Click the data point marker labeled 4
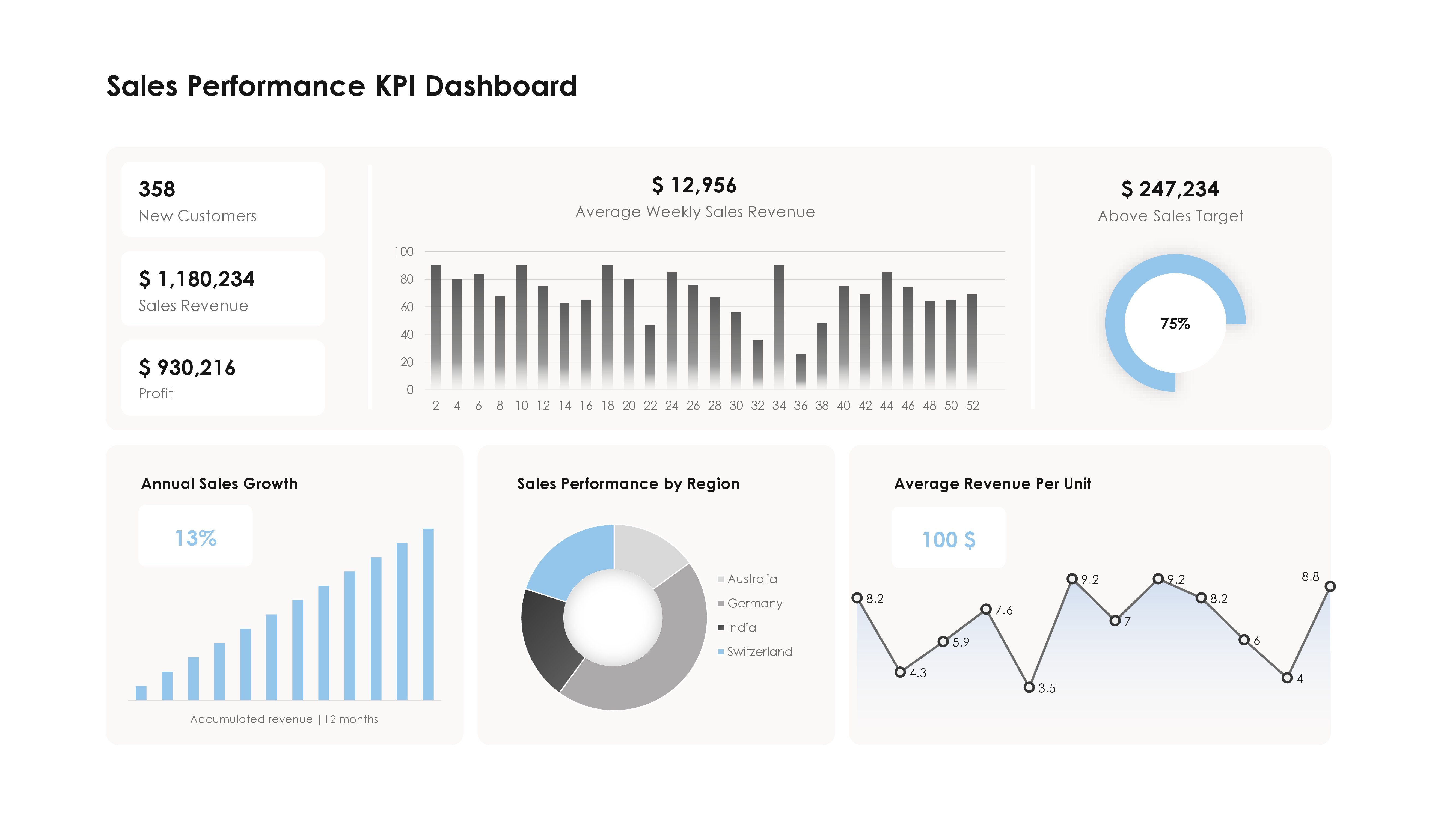The width and height of the screenshot is (1456, 819). pos(1288,678)
